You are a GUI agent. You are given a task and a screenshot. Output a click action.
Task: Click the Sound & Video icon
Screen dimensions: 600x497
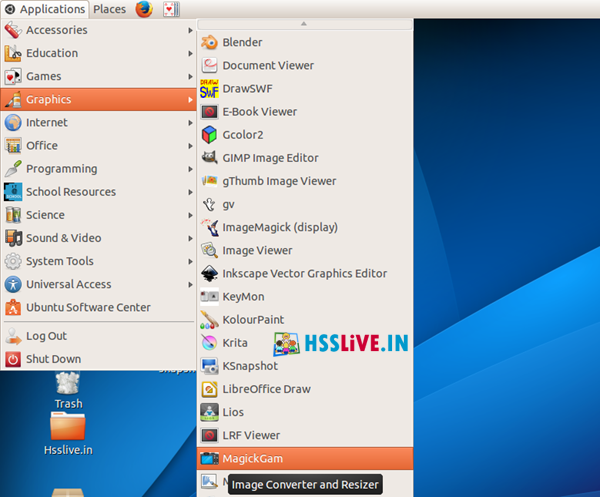click(13, 238)
